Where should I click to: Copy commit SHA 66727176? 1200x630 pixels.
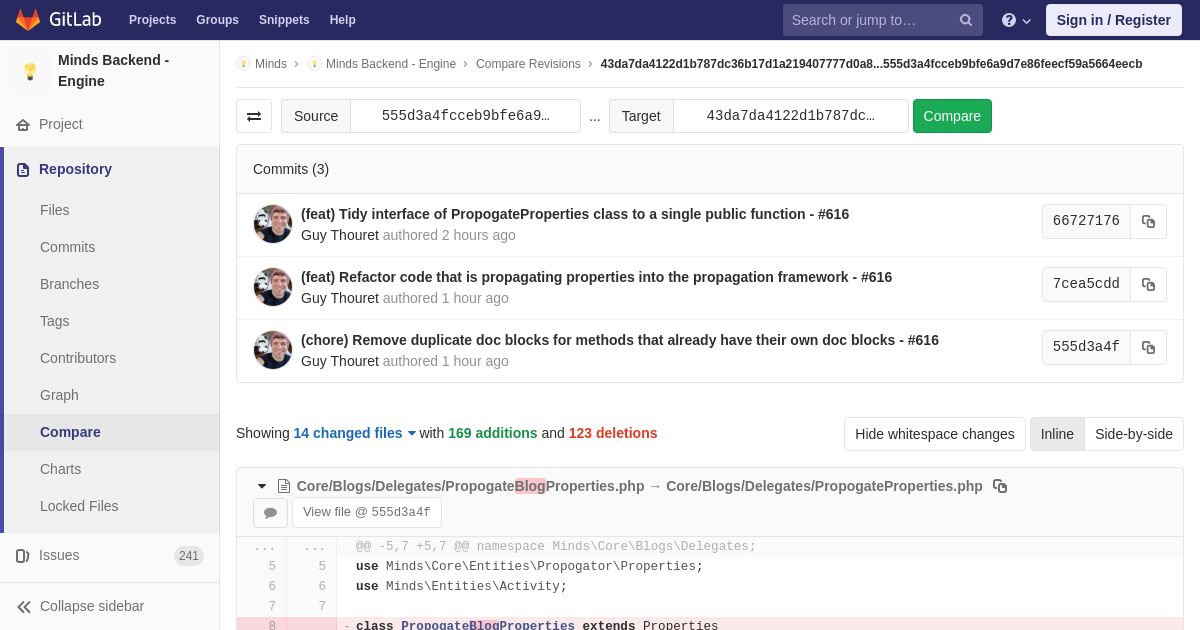(1148, 221)
